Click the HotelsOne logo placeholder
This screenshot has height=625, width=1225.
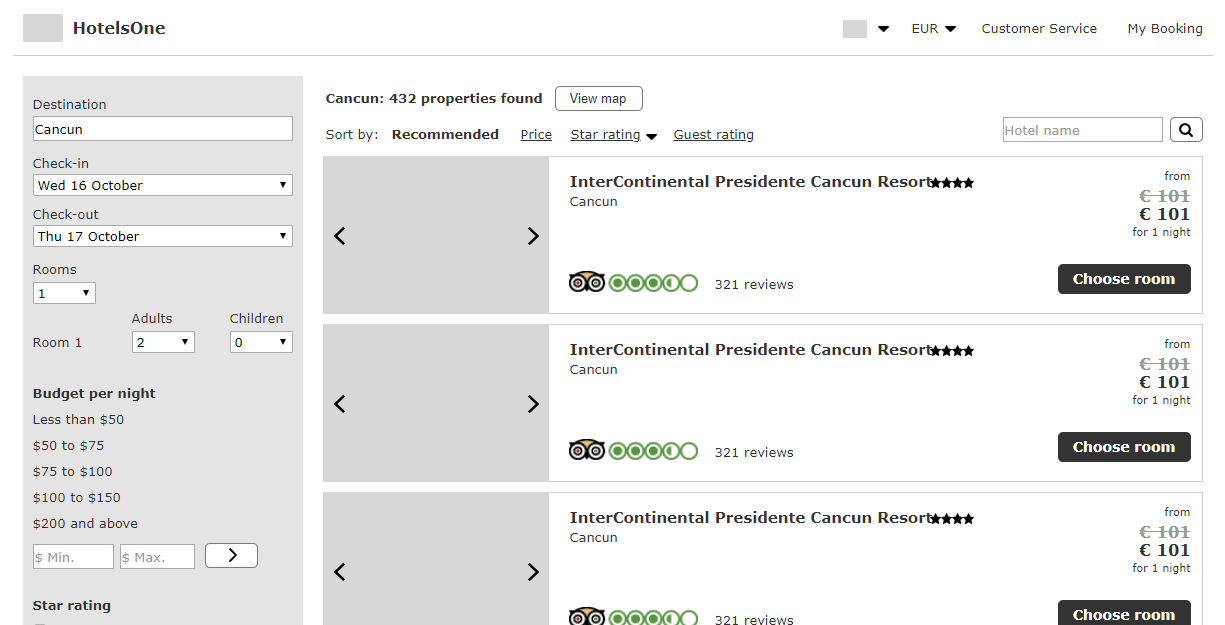coord(43,28)
